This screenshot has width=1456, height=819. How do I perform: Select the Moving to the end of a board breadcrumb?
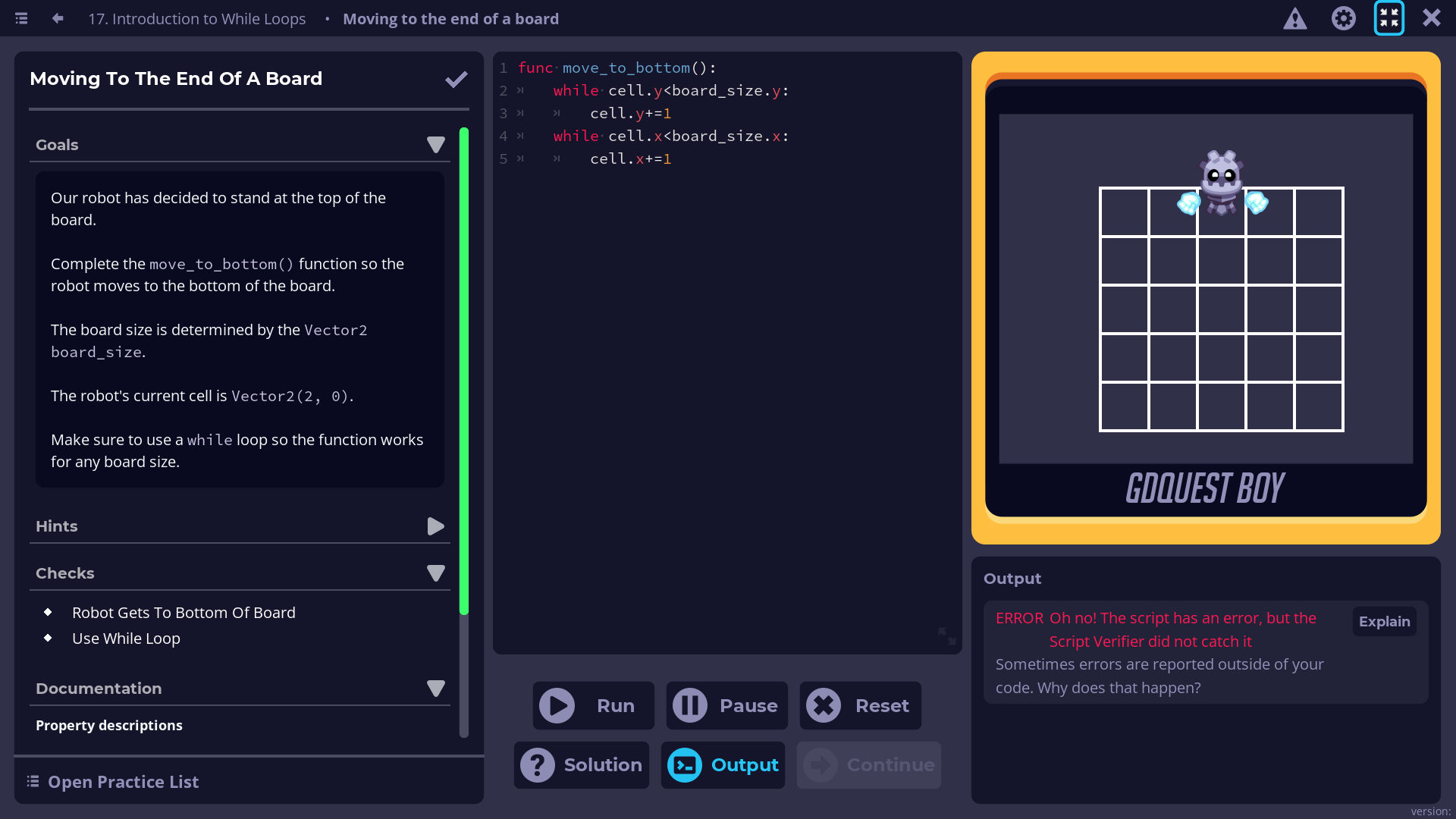pos(451,19)
